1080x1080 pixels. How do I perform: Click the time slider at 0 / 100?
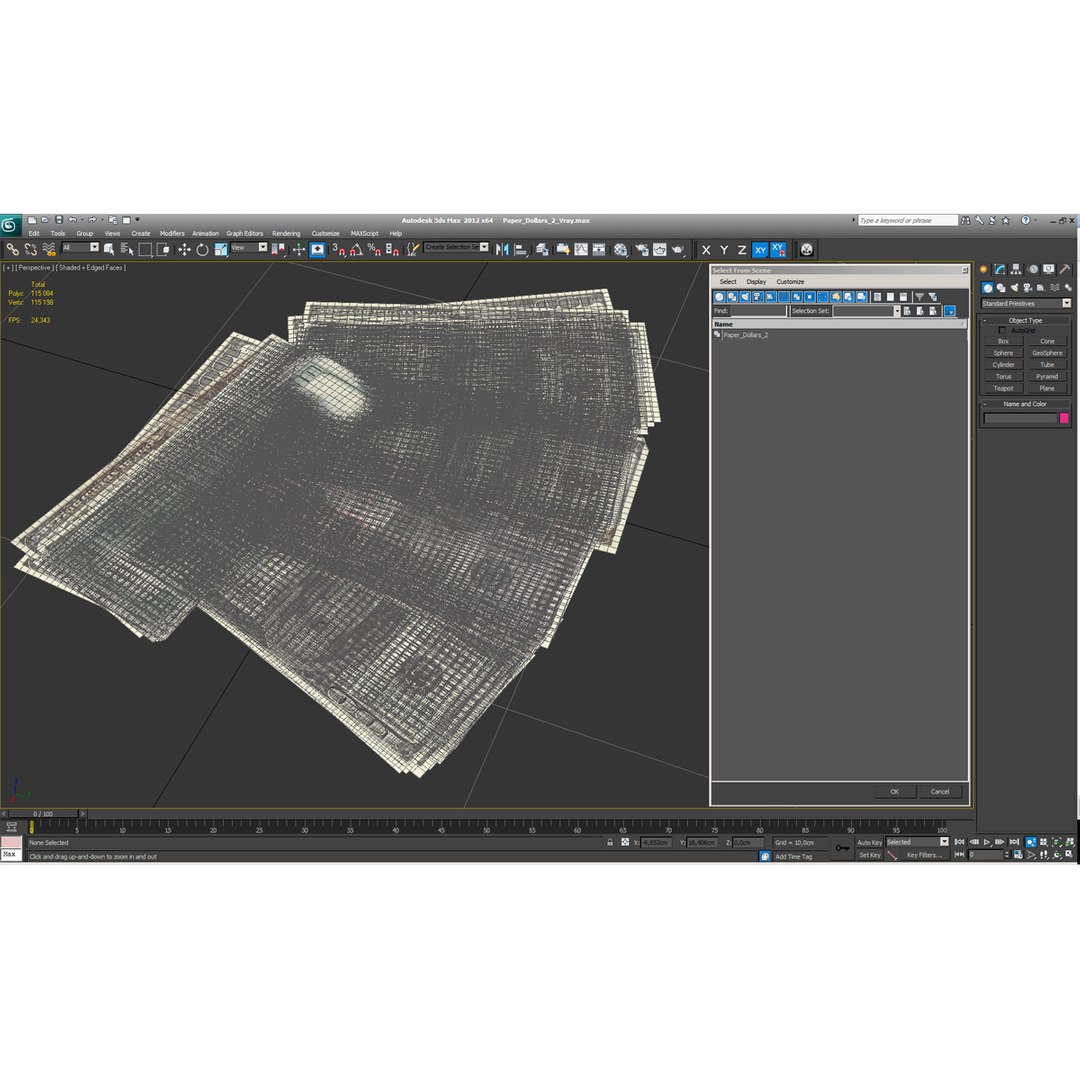pyautogui.click(x=43, y=814)
